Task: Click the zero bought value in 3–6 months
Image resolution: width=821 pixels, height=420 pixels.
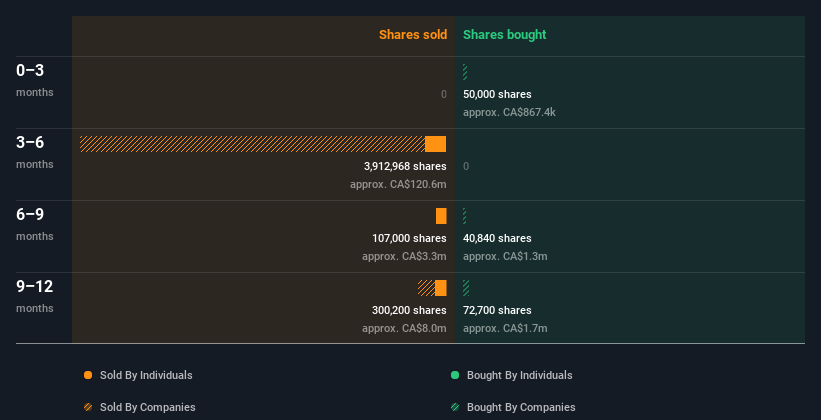Action: [x=466, y=166]
